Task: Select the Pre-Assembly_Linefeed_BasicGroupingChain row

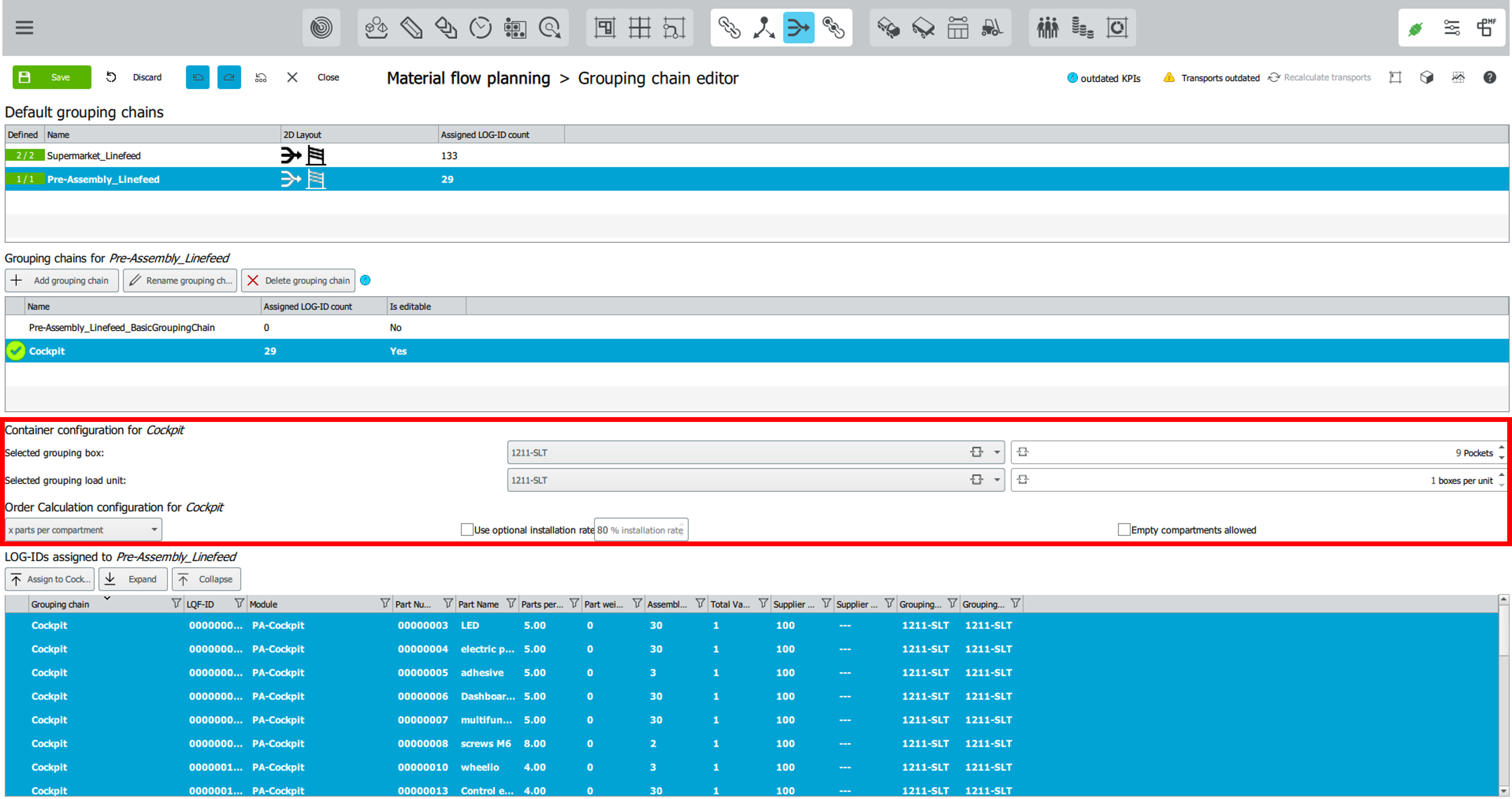Action: tap(757, 327)
